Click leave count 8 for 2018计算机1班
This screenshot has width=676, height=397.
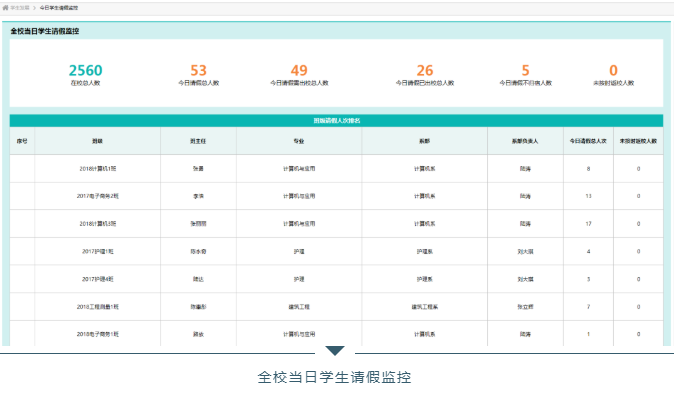tap(588, 169)
